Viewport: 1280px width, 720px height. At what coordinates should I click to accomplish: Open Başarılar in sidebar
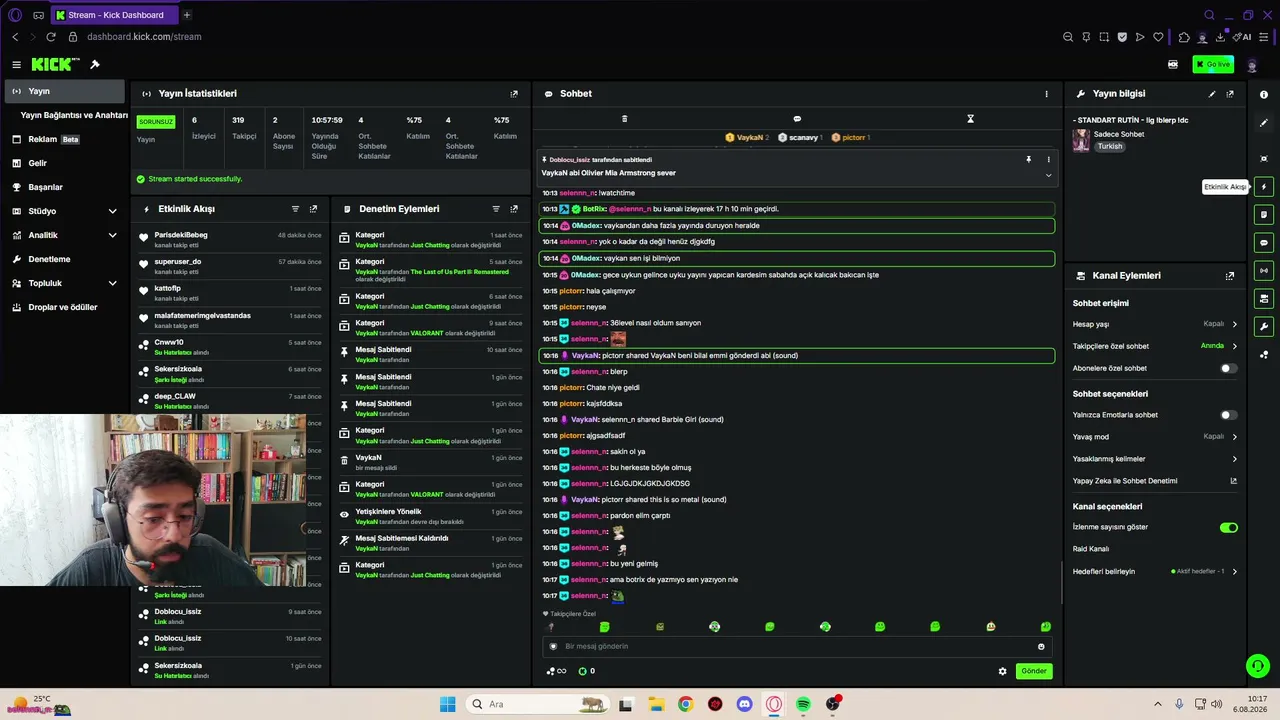pos(64,187)
